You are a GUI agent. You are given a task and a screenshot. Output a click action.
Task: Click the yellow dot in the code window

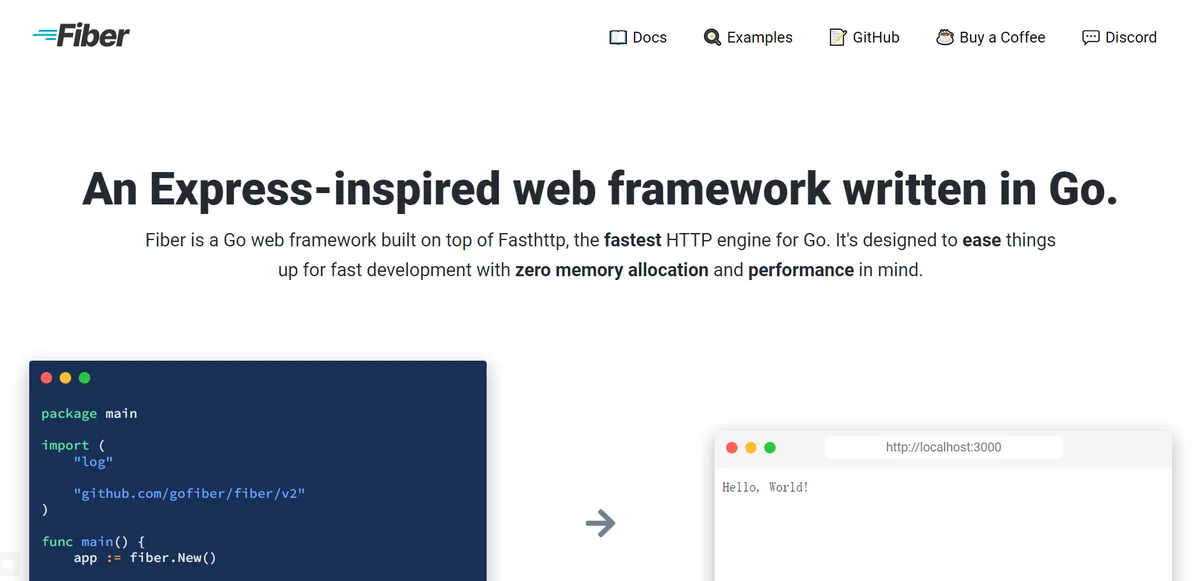pyautogui.click(x=65, y=378)
